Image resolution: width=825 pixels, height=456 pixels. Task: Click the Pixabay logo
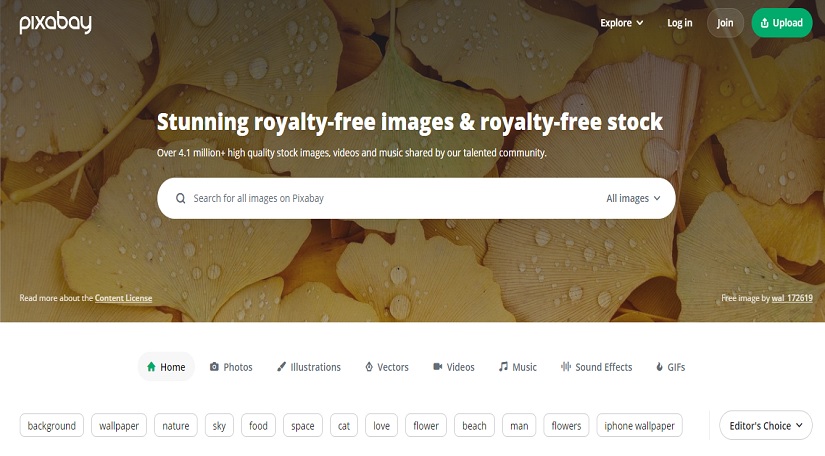55,23
